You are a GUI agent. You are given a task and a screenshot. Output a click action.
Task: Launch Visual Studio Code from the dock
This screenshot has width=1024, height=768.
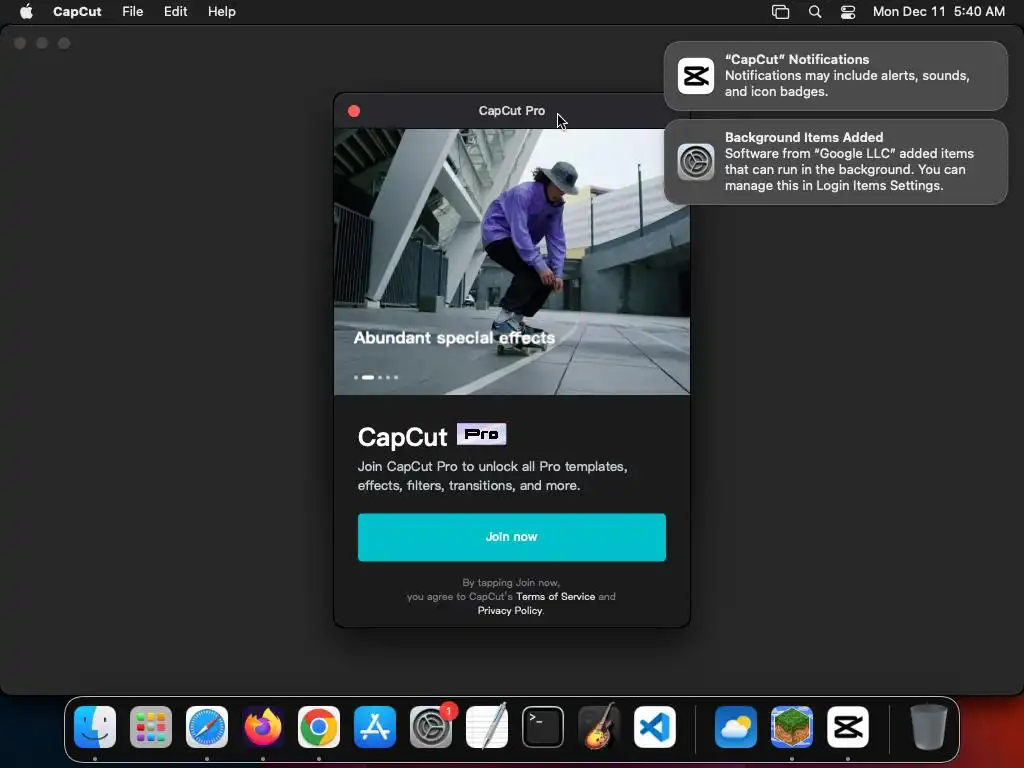coord(654,727)
